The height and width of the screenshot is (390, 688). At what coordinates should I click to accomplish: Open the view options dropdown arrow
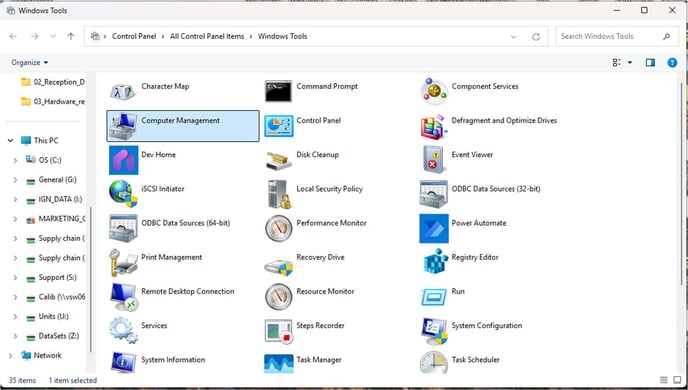pyautogui.click(x=630, y=63)
